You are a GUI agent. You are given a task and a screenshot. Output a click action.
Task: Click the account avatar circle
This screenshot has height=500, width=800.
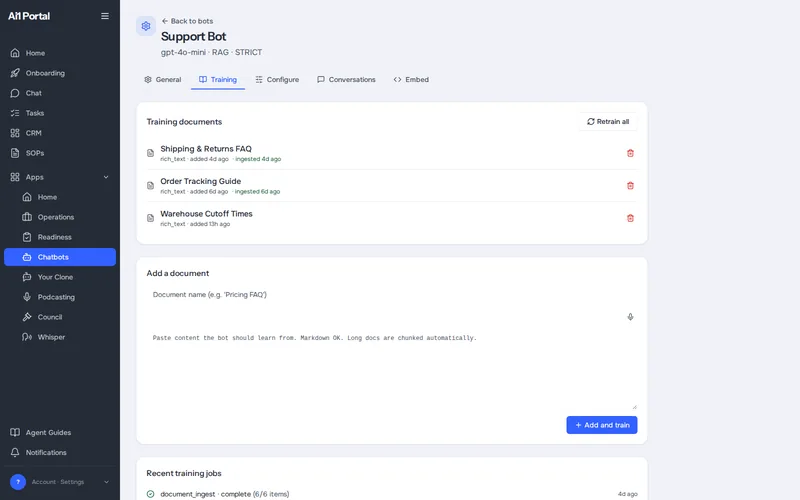point(18,482)
